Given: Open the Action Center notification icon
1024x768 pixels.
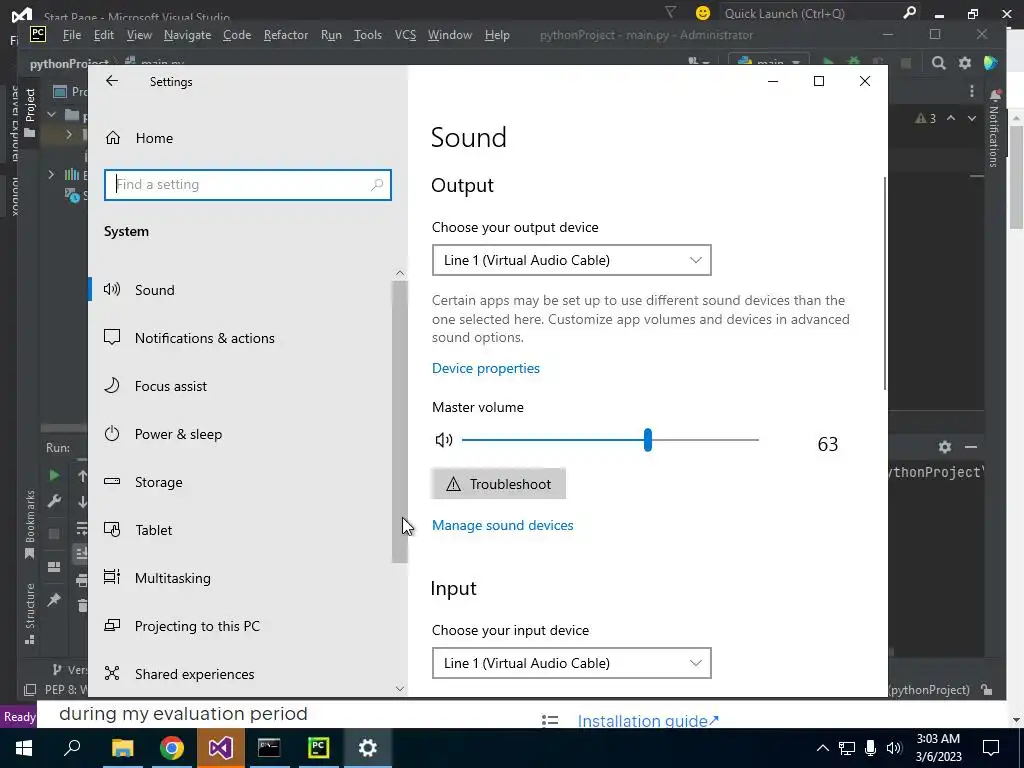Looking at the screenshot, I should (x=991, y=748).
